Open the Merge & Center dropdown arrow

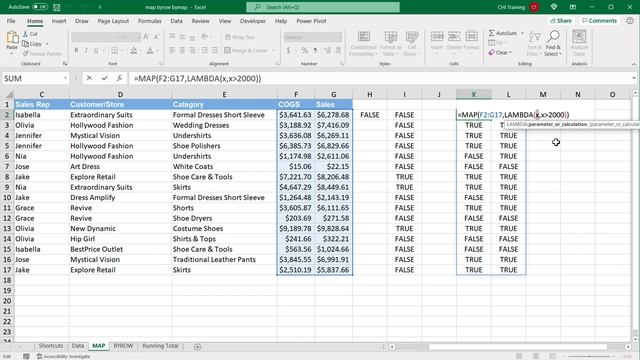pos(273,50)
